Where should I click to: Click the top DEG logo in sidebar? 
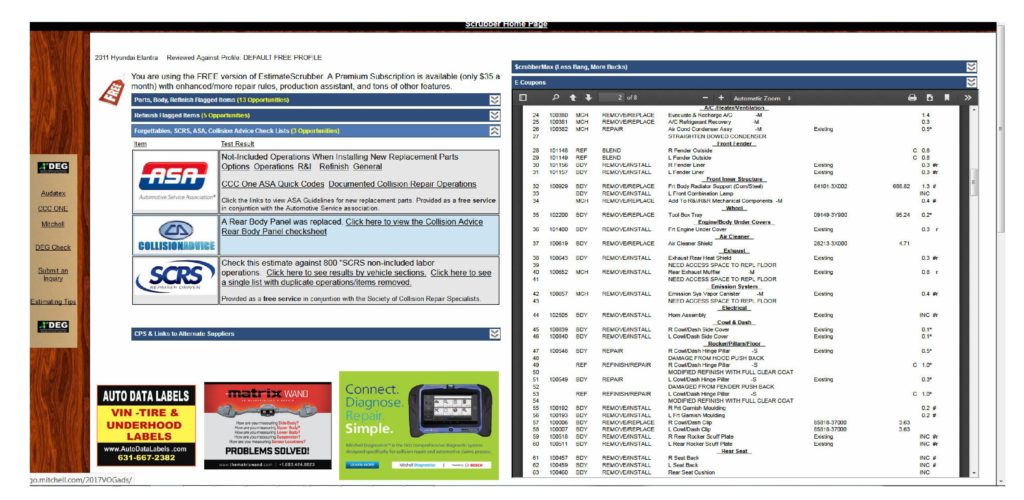54,168
